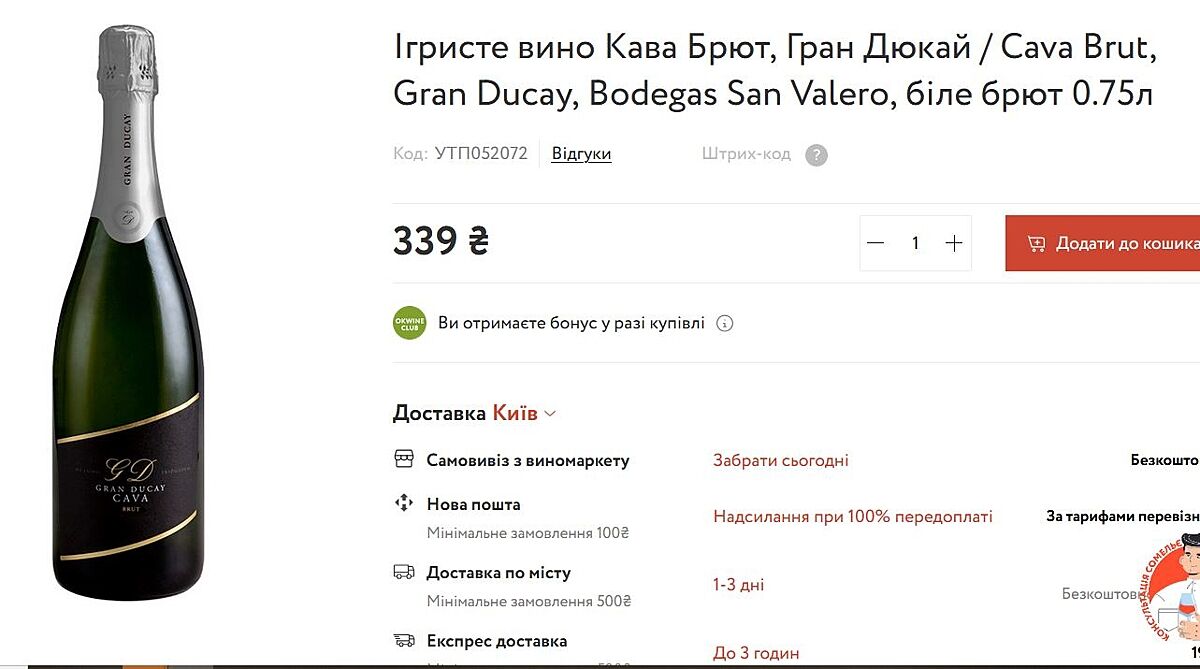Click the bonus info circle icon
The width and height of the screenshot is (1200, 669).
(x=726, y=323)
